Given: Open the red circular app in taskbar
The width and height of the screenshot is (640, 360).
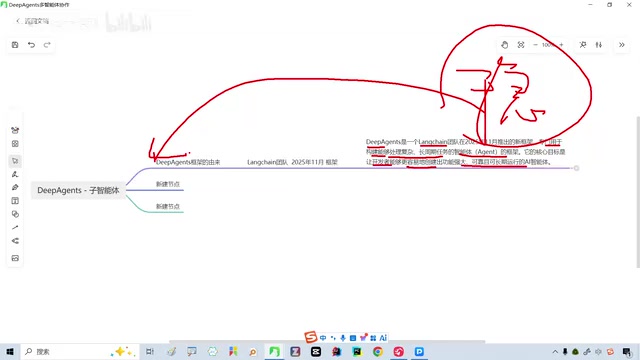Looking at the screenshot, I should (x=398, y=351).
